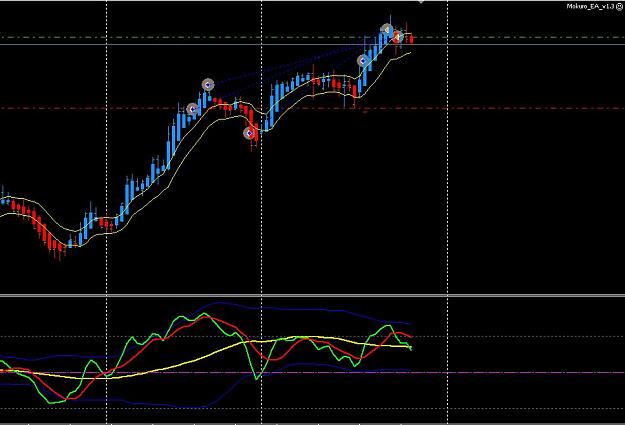This screenshot has height=425, width=625.
Task: Click the last red candle on the chart
Action: (x=411, y=39)
